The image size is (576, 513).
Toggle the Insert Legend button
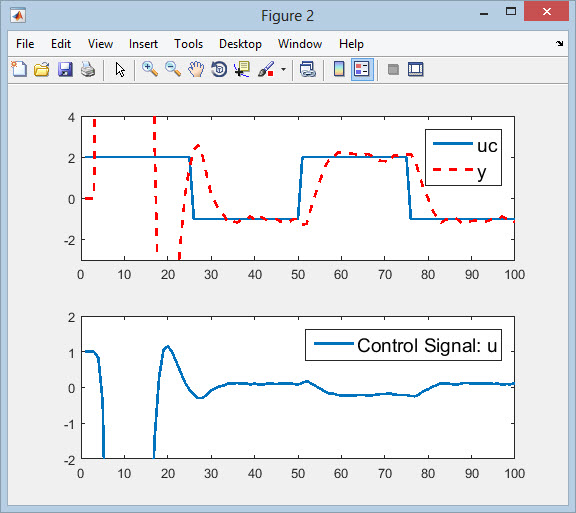(362, 69)
